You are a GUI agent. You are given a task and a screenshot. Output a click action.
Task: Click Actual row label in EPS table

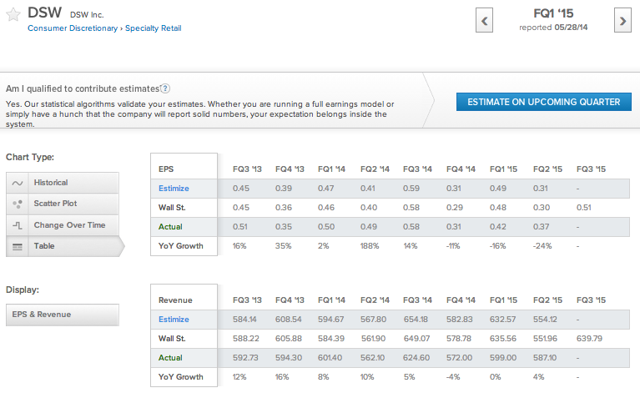point(170,227)
